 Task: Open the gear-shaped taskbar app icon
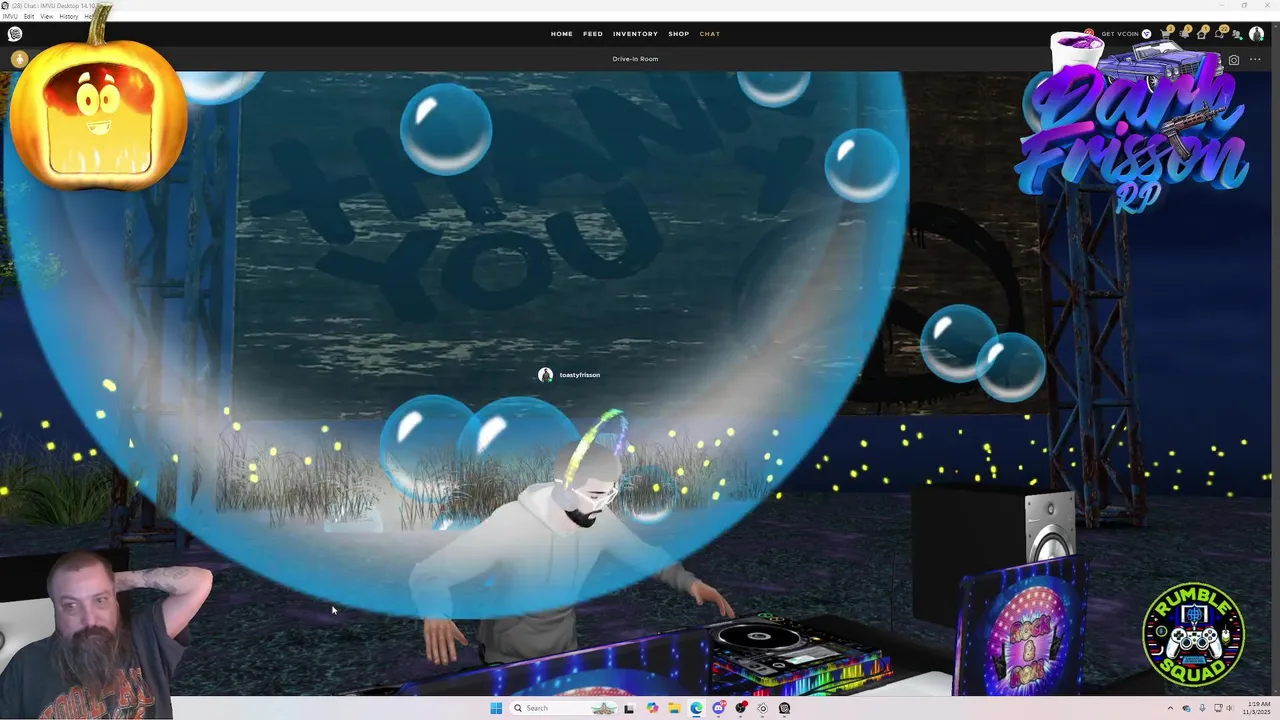pos(762,708)
